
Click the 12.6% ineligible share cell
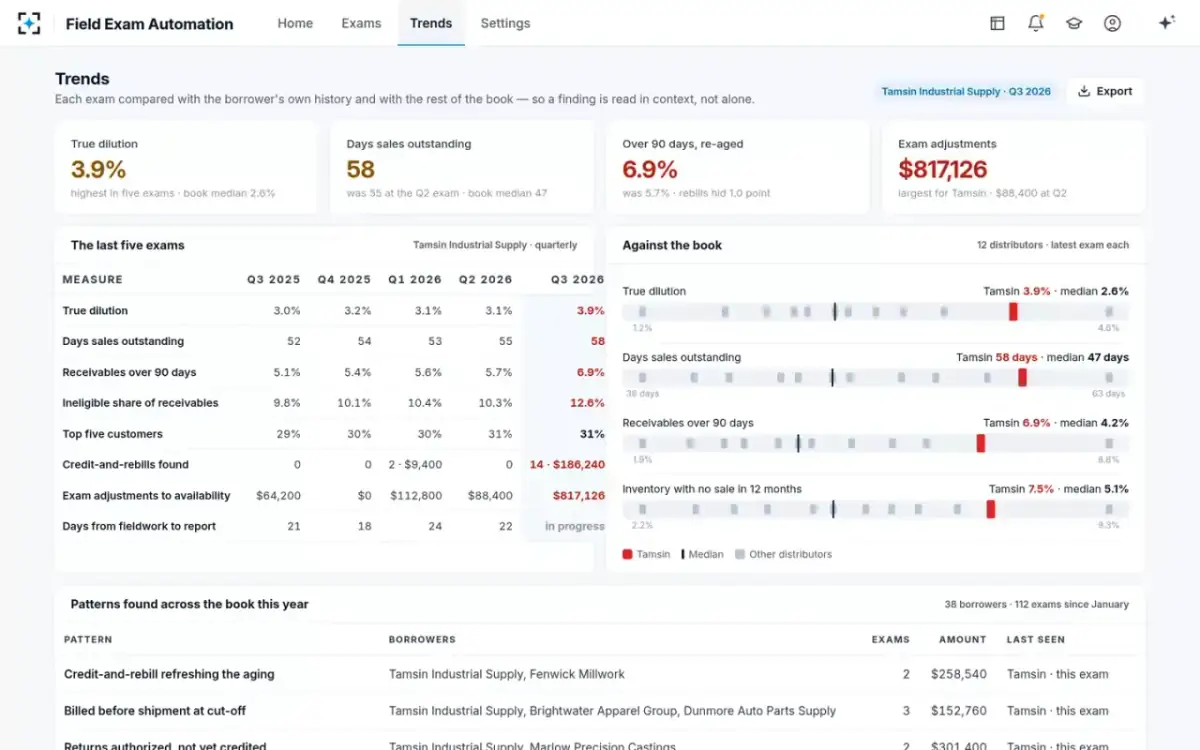coord(588,403)
